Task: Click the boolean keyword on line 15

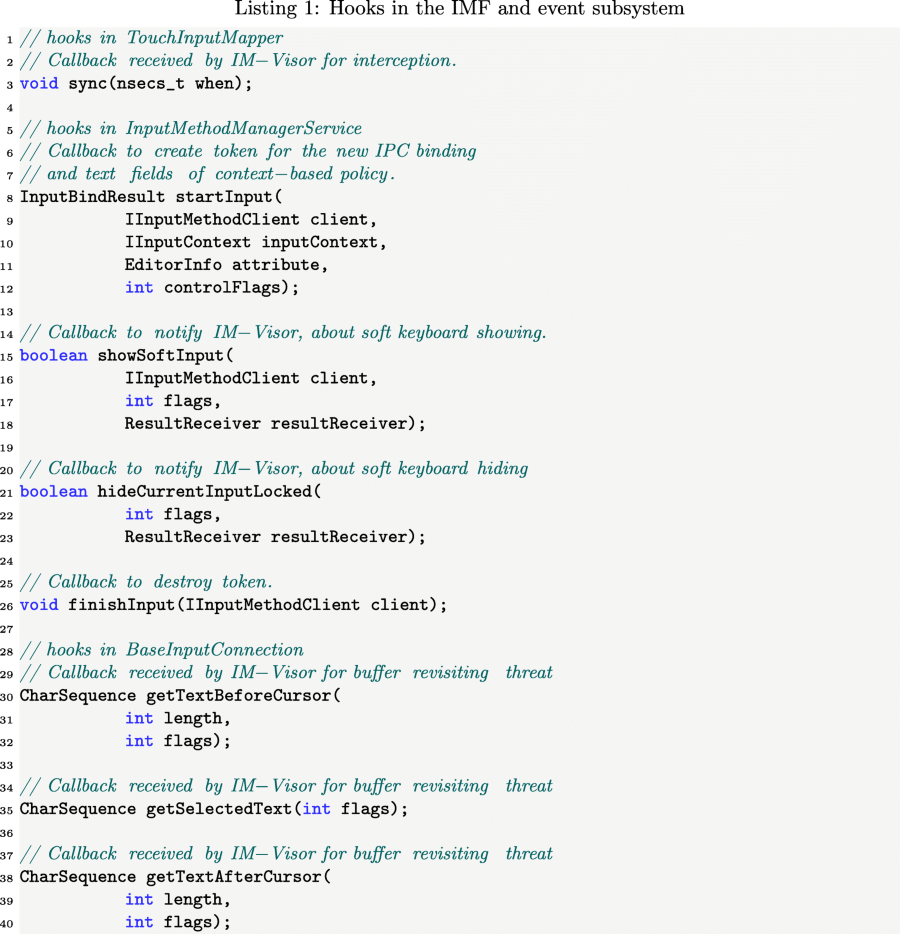Action: tap(53, 356)
